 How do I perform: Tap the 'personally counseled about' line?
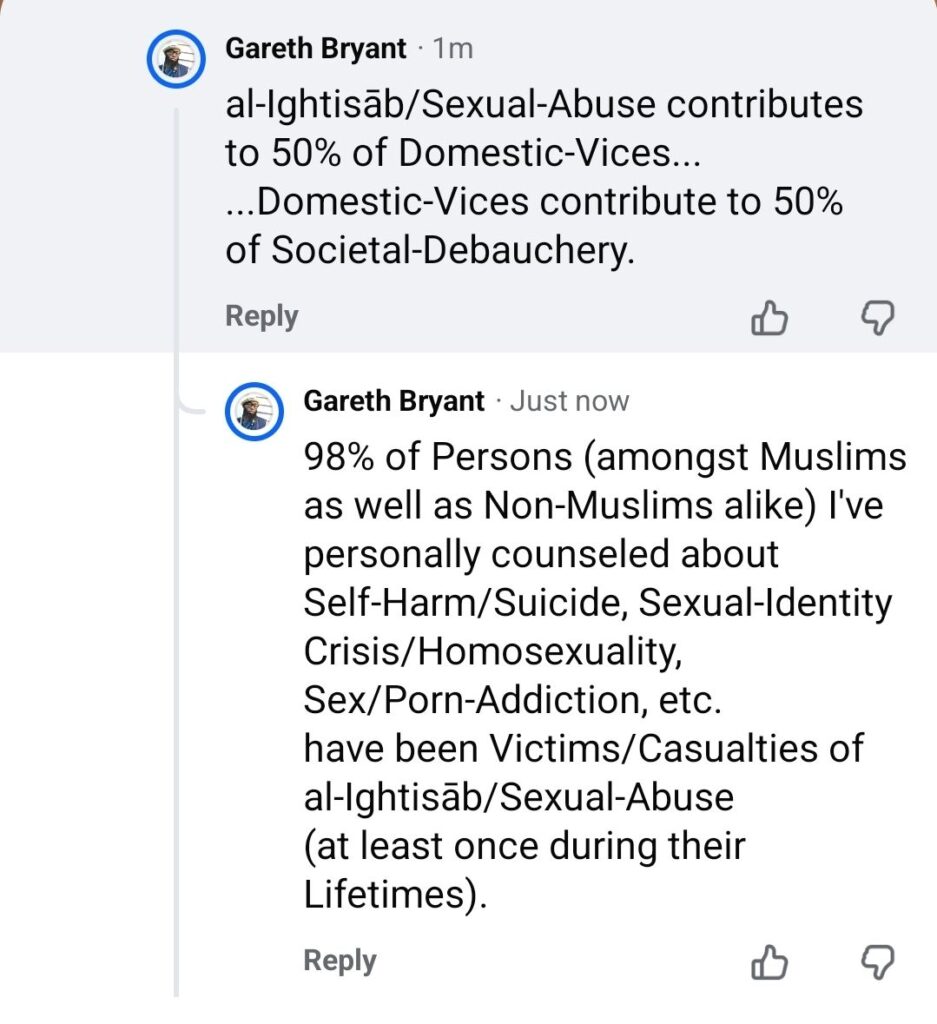pos(541,554)
